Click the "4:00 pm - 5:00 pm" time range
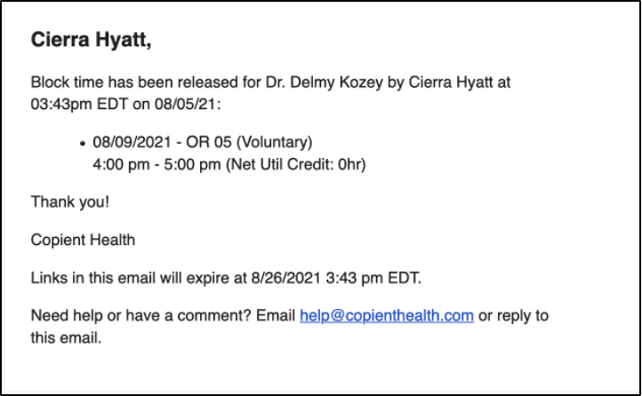The width and height of the screenshot is (642, 396). (157, 164)
